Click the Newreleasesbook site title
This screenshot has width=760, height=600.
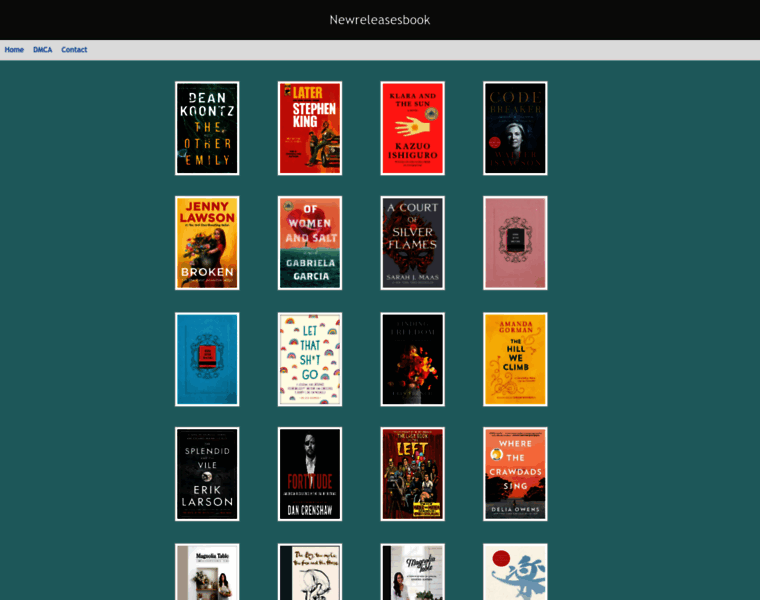coord(380,20)
